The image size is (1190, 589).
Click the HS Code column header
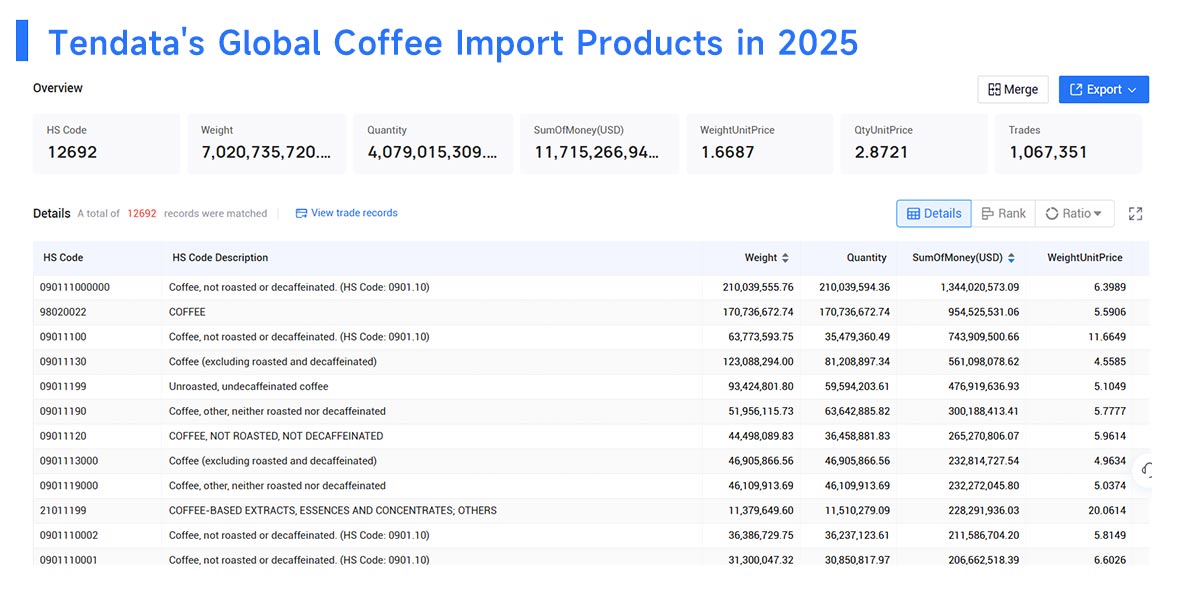tap(64, 258)
